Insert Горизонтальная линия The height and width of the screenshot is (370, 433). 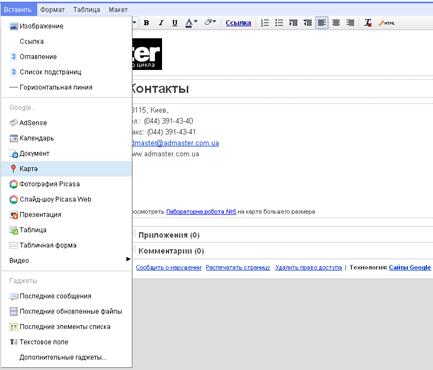(x=66, y=87)
